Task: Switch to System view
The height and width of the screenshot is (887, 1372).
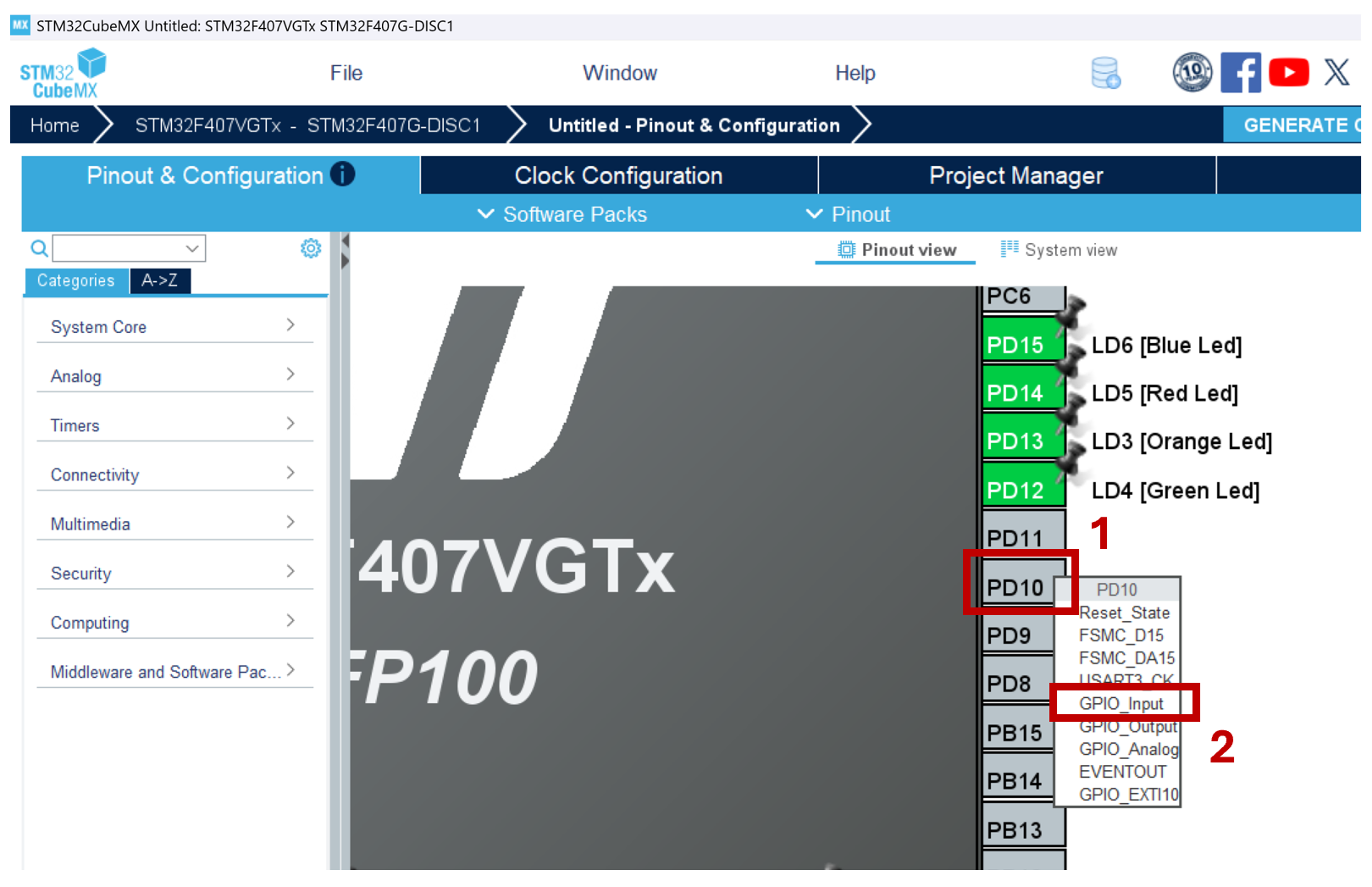Action: [1059, 250]
